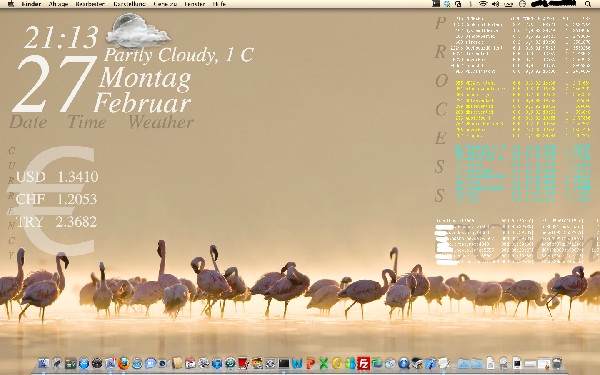
Task: Open the Fenster menu
Action: (195, 4)
